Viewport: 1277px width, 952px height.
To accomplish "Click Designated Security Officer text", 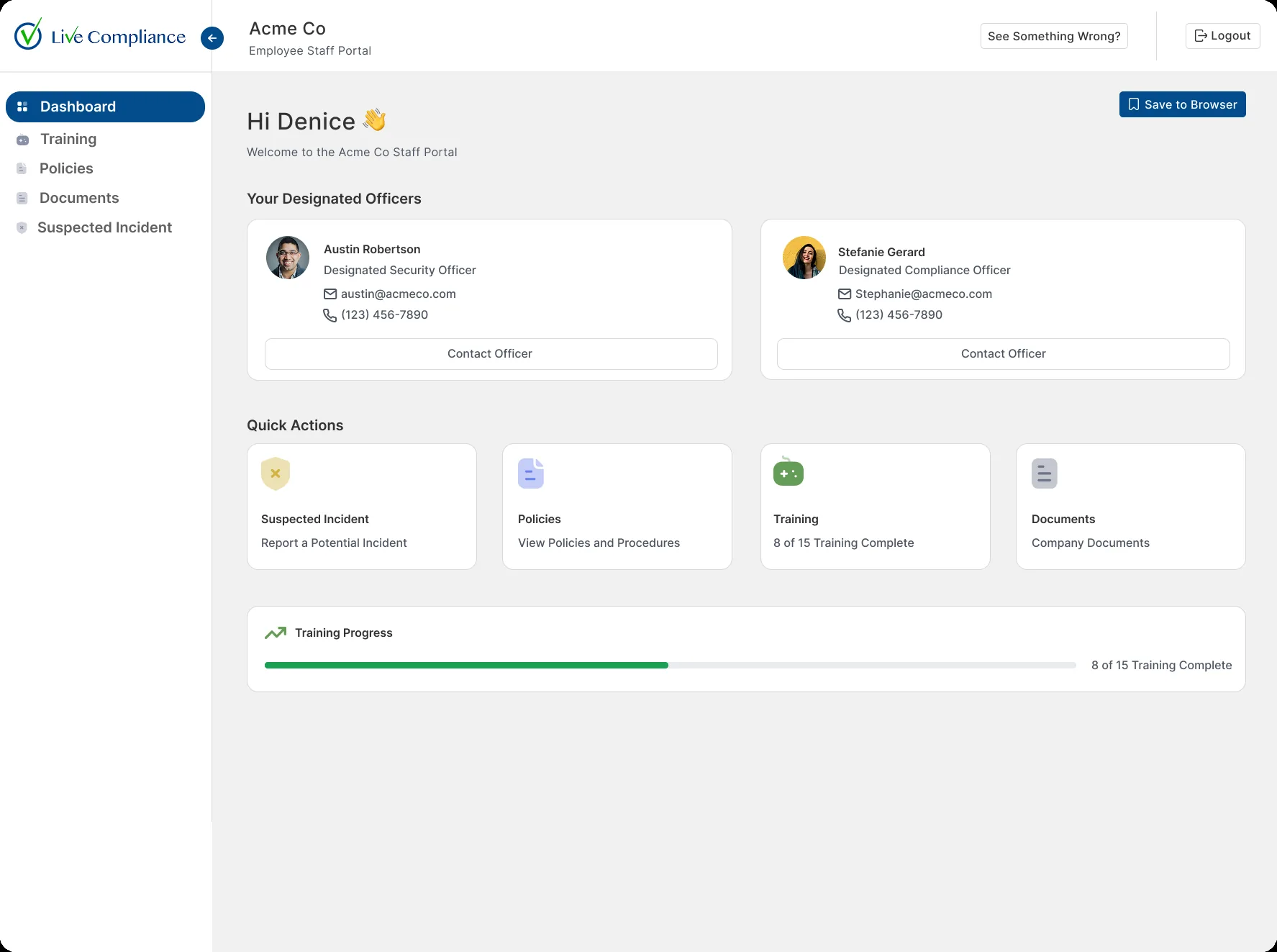I will click(400, 270).
